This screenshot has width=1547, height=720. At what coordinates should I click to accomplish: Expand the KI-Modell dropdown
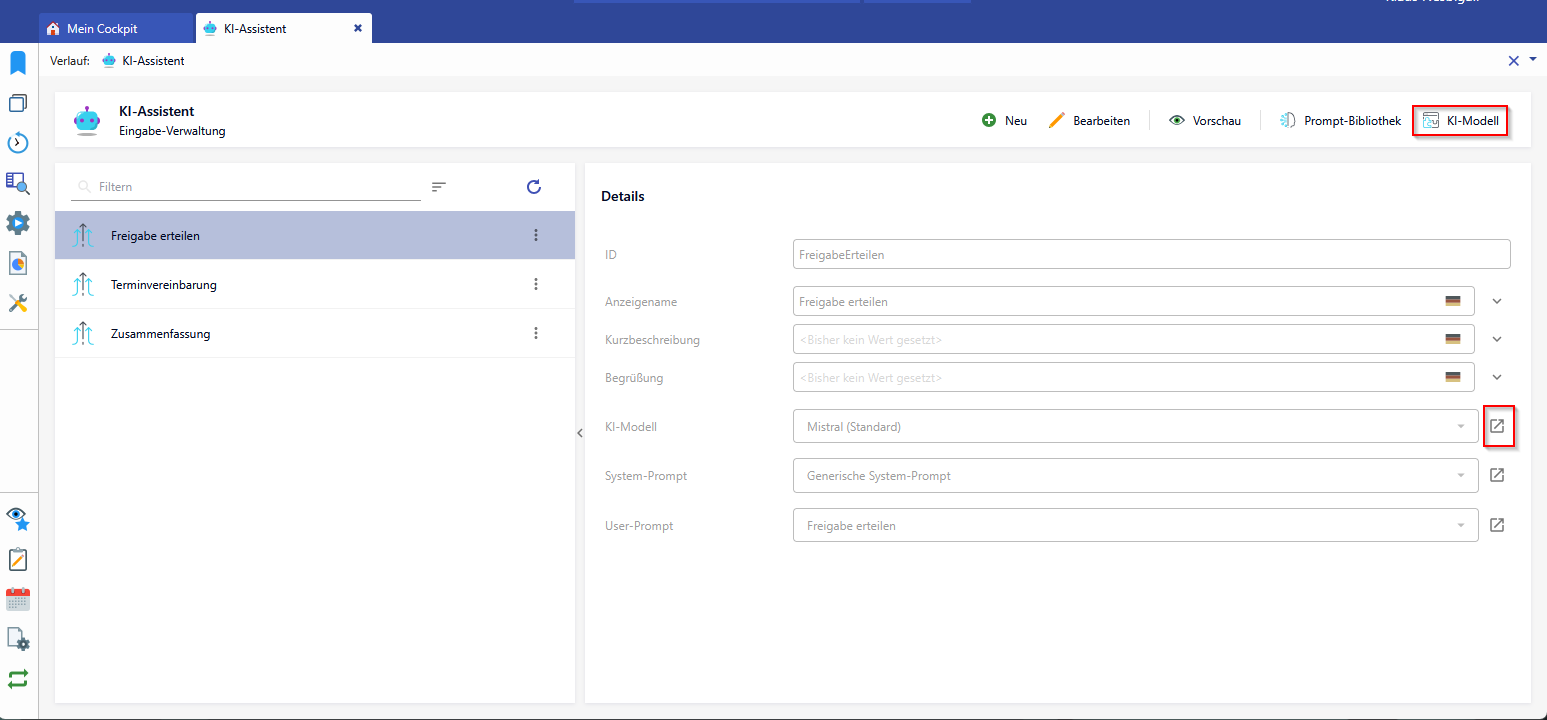[x=1460, y=427]
